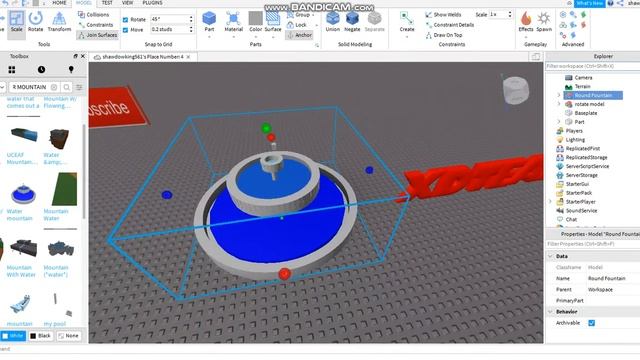Screen dimensions: 640x360
Task: Open the Part dropdown arrow
Action: point(209,37)
